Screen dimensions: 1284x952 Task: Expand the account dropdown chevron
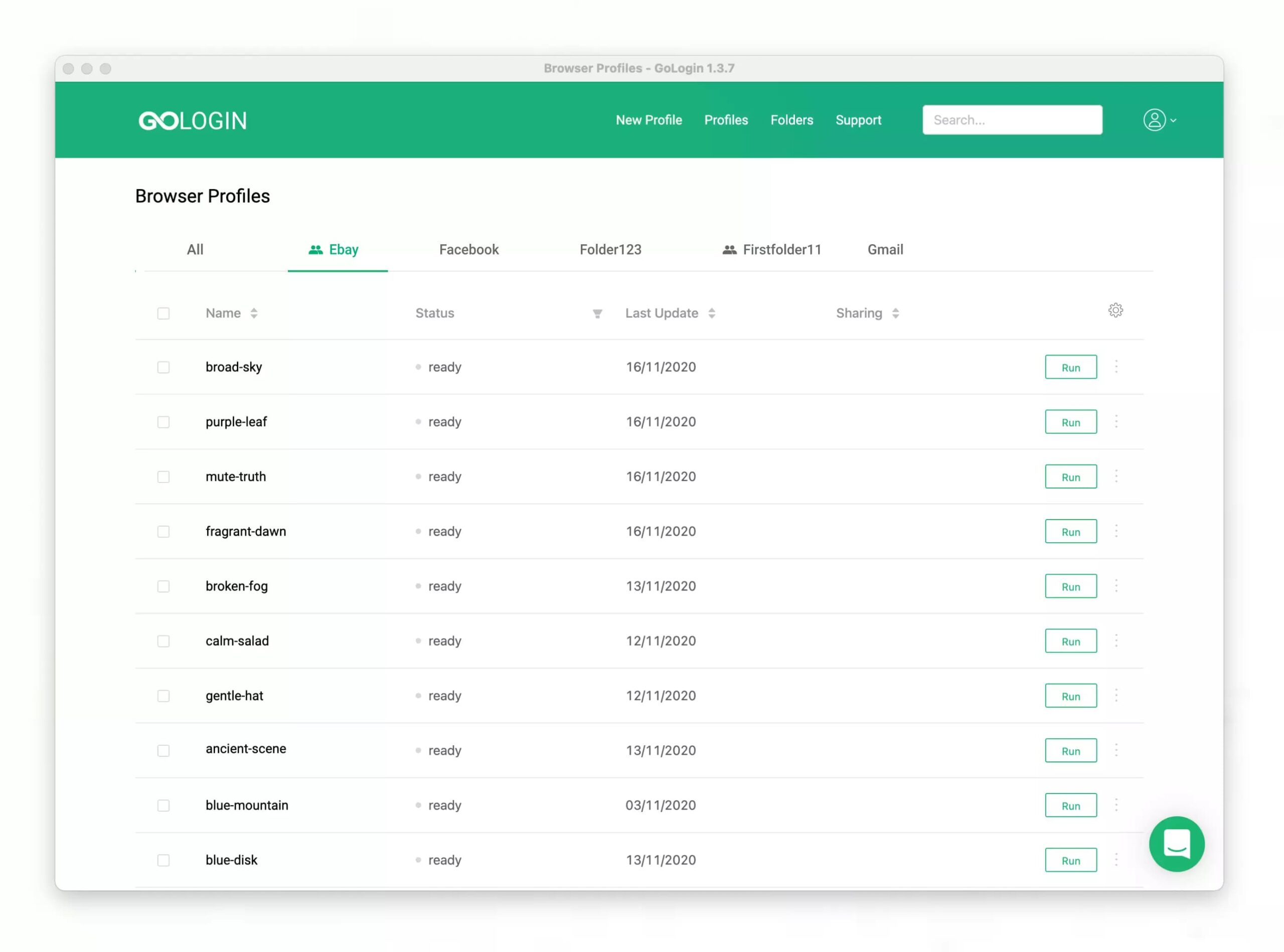1173,121
